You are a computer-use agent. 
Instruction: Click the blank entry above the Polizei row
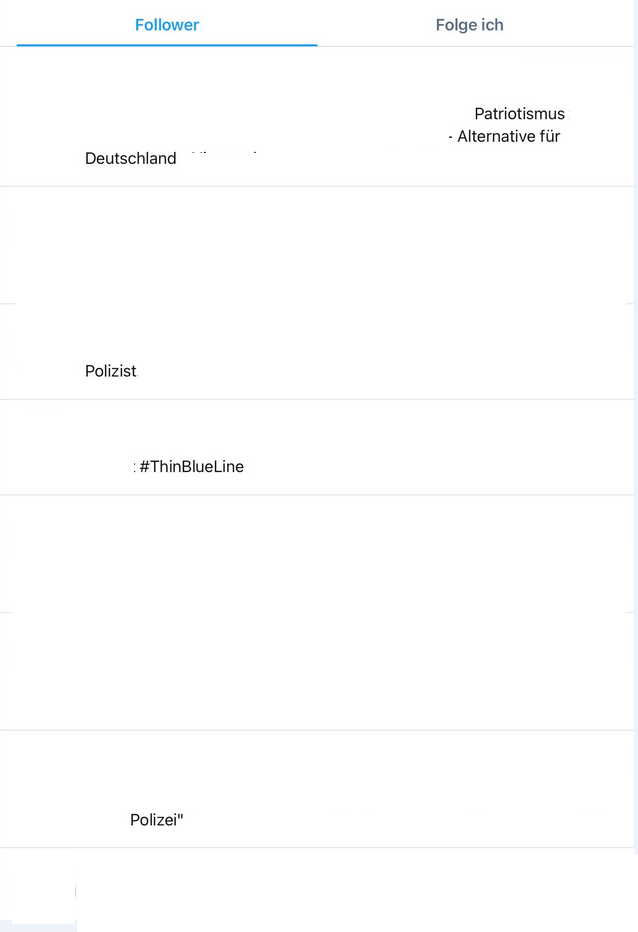point(318,612)
